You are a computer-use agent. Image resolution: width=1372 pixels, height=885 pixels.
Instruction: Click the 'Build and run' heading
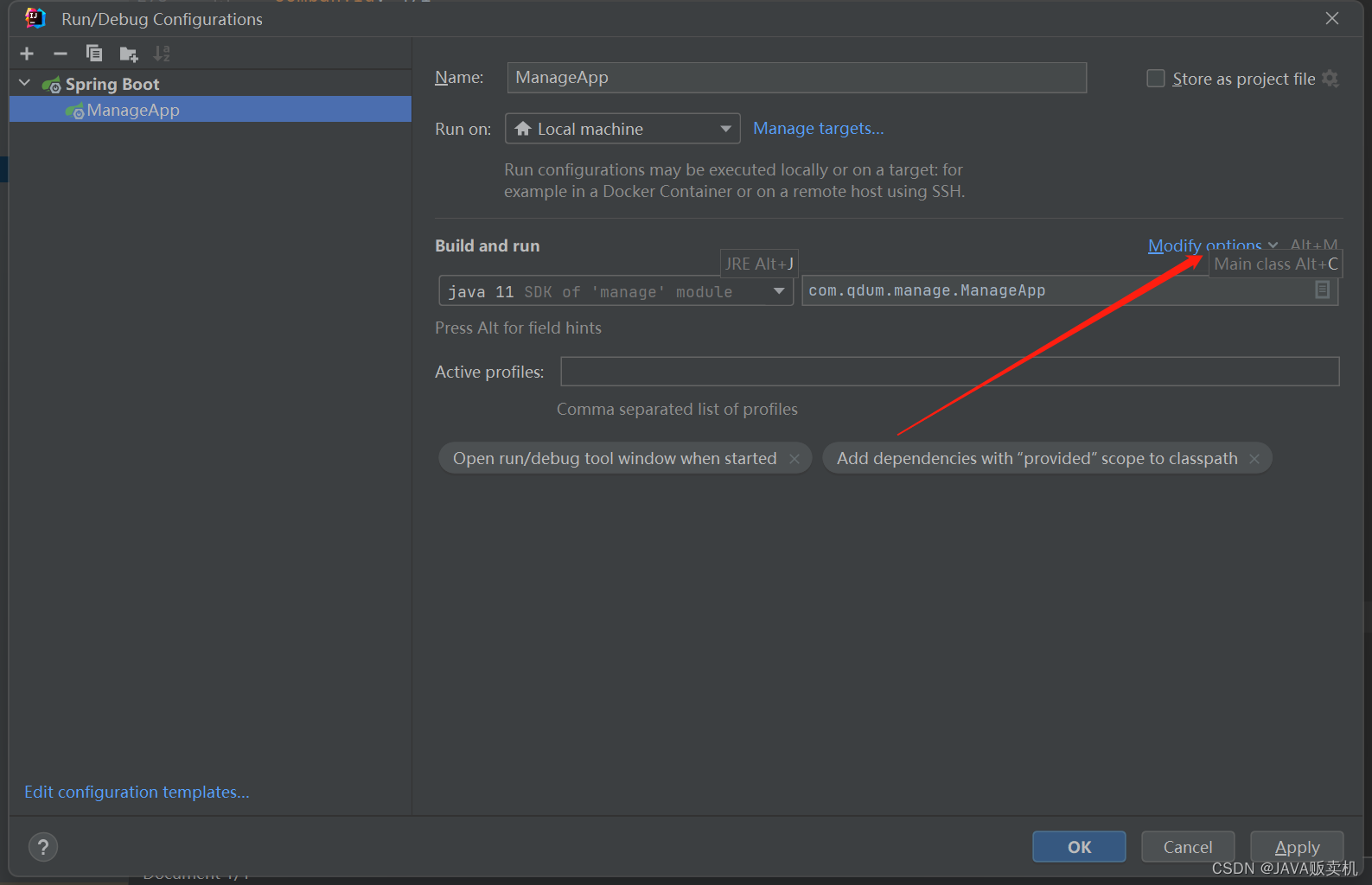[487, 245]
